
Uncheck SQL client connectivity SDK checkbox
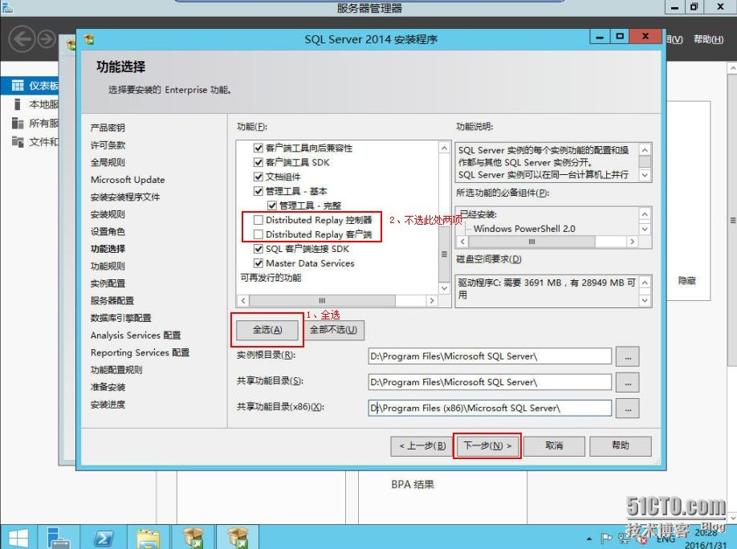click(x=258, y=249)
